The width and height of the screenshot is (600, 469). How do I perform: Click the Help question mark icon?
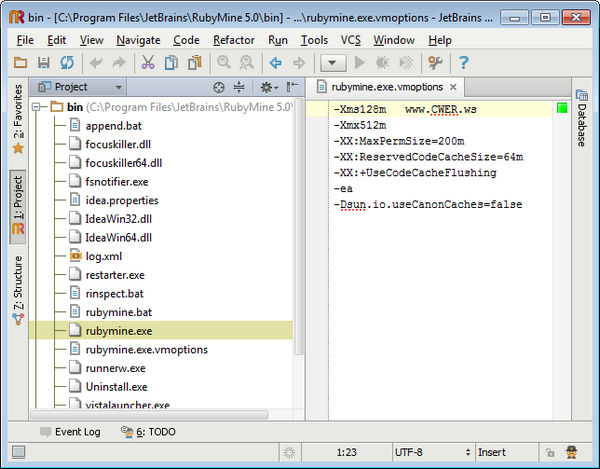[463, 63]
